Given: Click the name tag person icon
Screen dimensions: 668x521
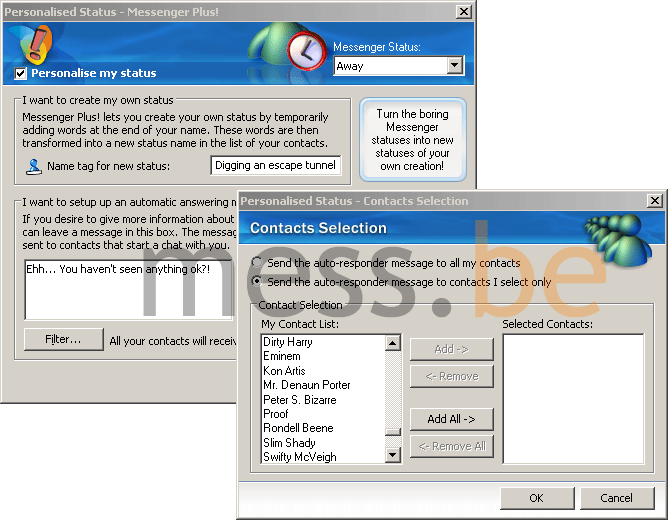Looking at the screenshot, I should 34,166.
